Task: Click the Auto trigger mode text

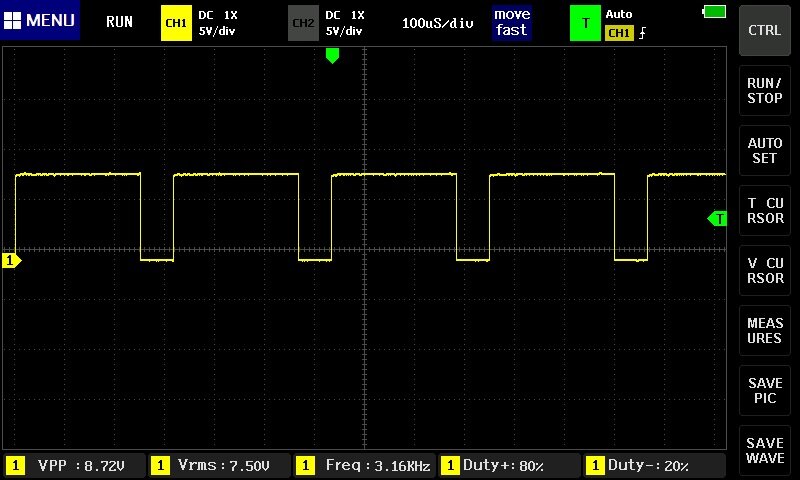Action: tap(619, 14)
